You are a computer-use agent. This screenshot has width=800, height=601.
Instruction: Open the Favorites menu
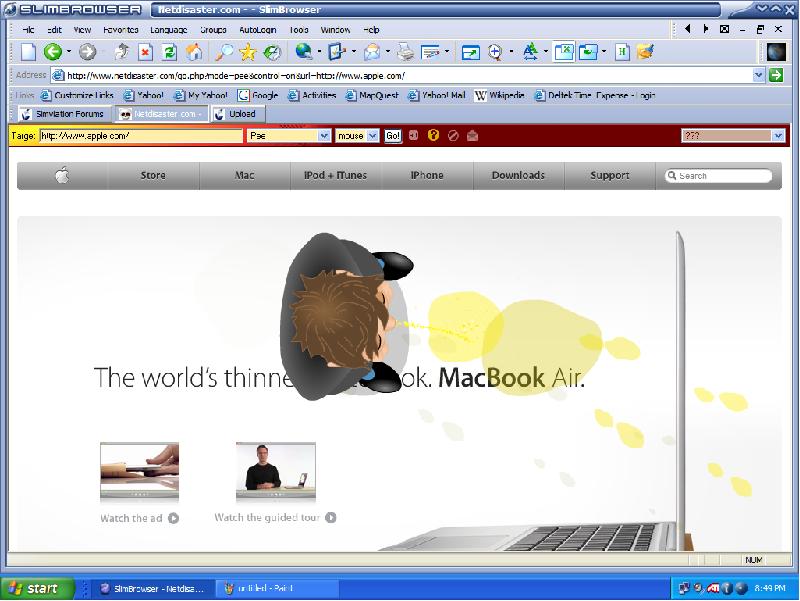tap(121, 30)
